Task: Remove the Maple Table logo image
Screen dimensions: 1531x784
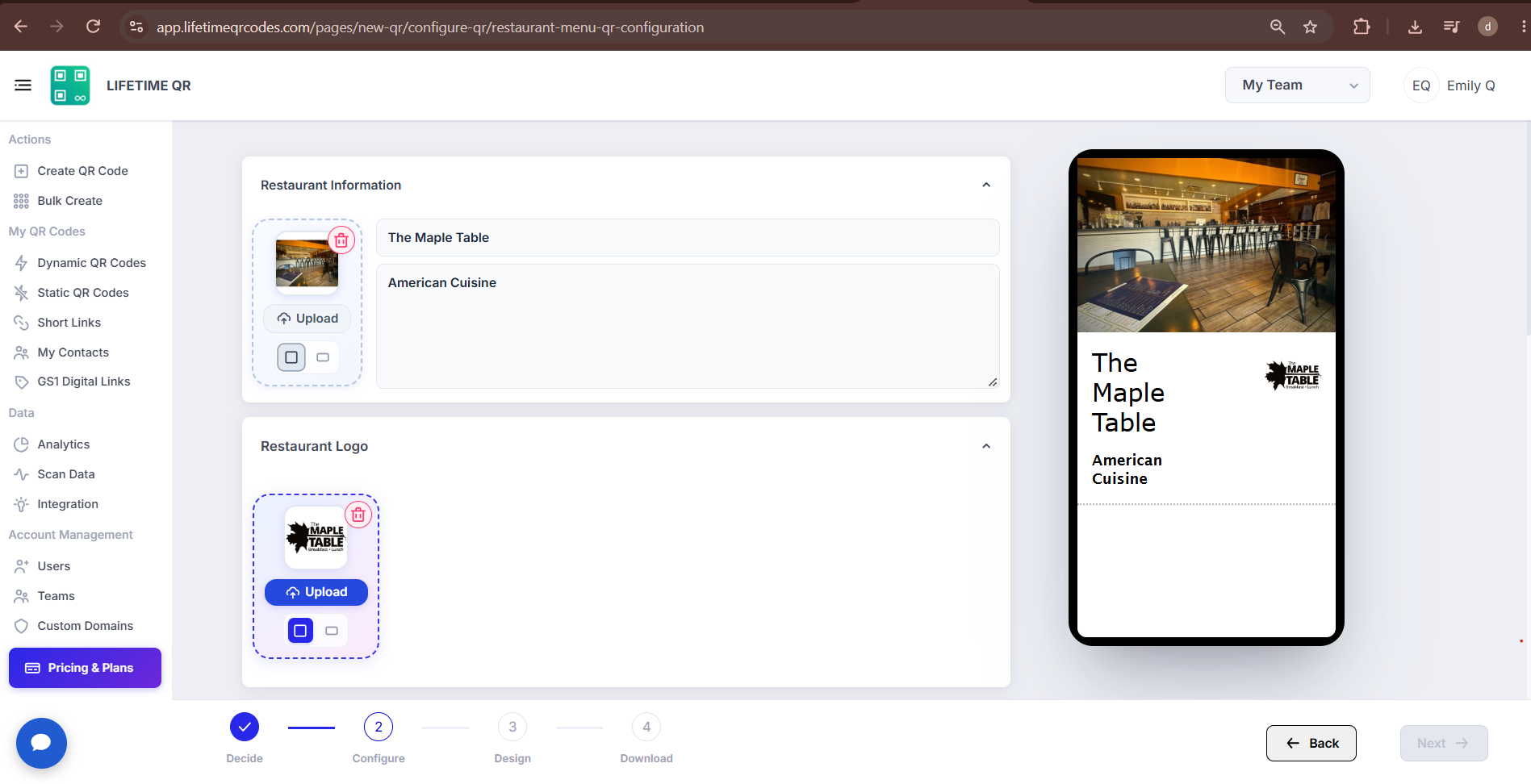Action: pos(358,515)
